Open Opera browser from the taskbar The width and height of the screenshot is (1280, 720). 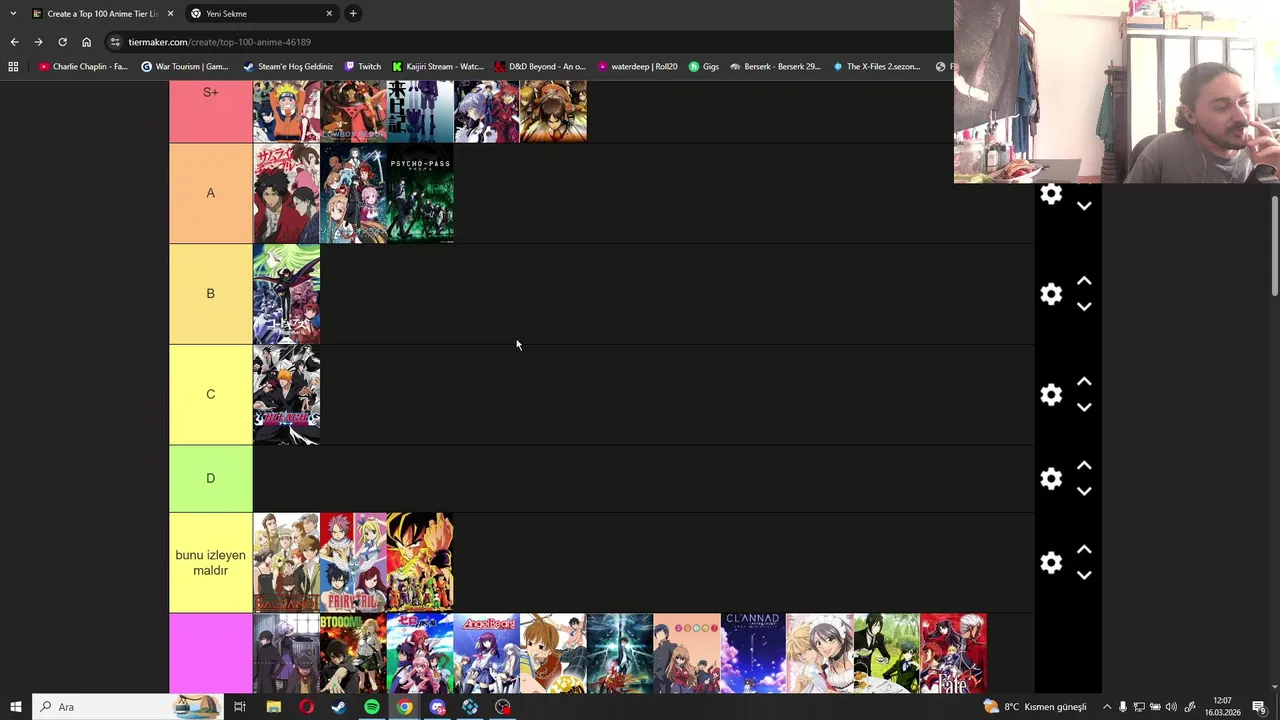tap(306, 707)
